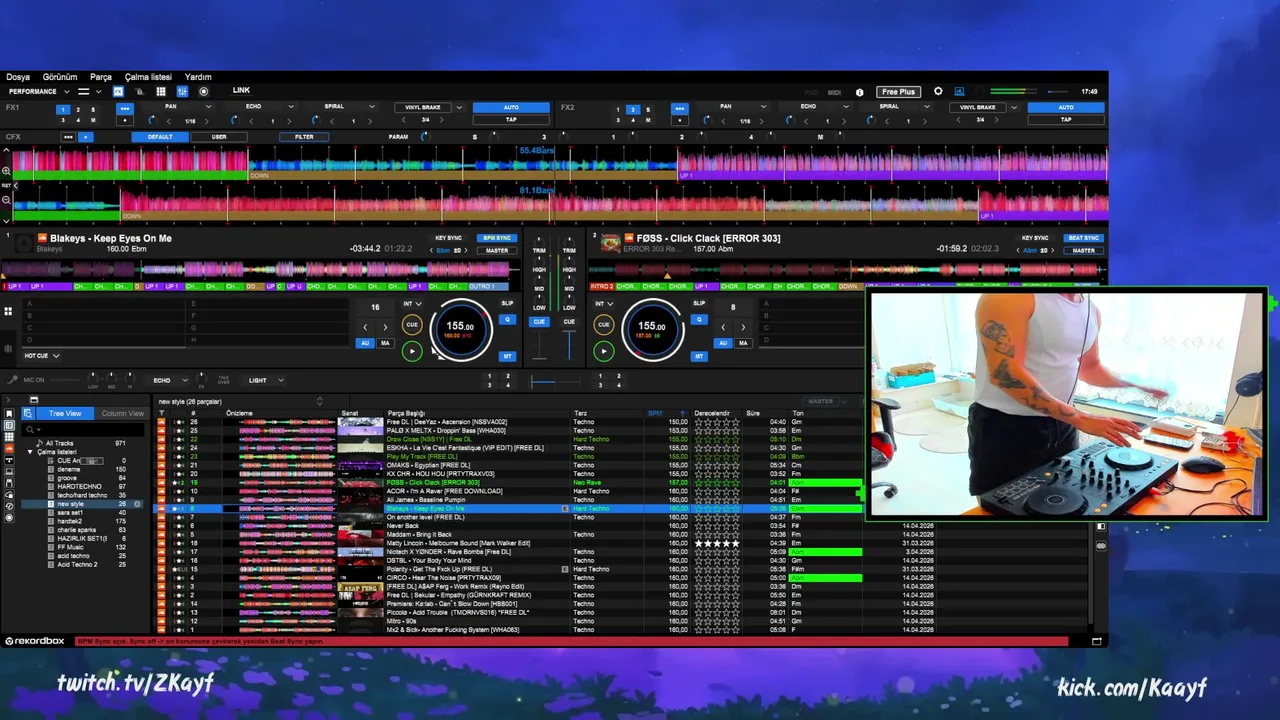Click the record icon in top toolbar
This screenshot has height=720, width=1280.
[x=204, y=91]
